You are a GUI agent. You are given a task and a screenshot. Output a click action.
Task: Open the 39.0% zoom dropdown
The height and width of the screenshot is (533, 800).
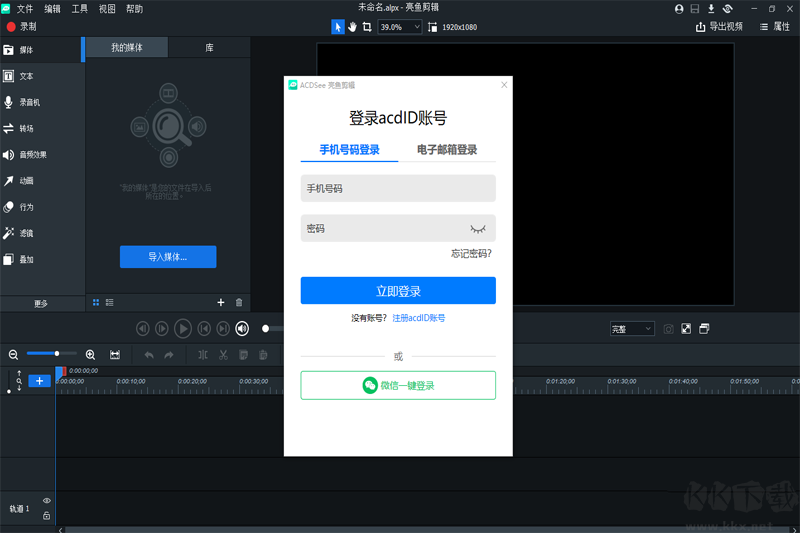(x=400, y=27)
